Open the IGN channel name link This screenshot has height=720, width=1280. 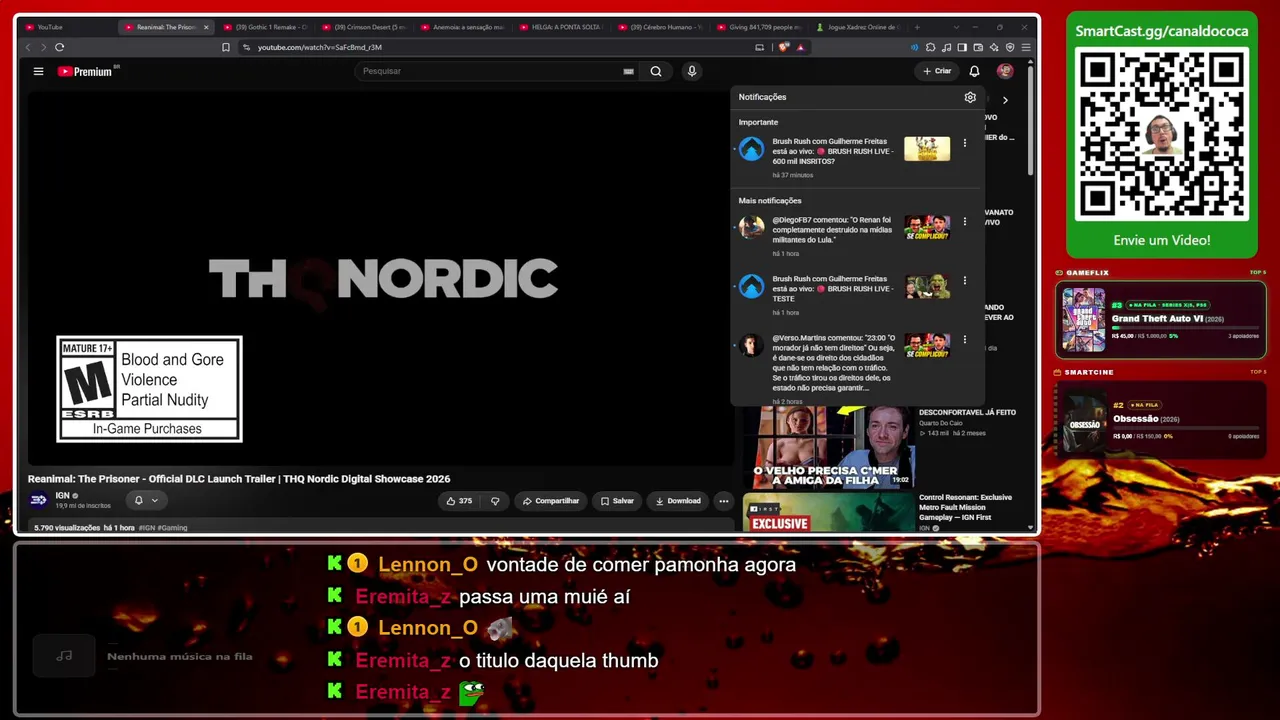click(x=62, y=496)
